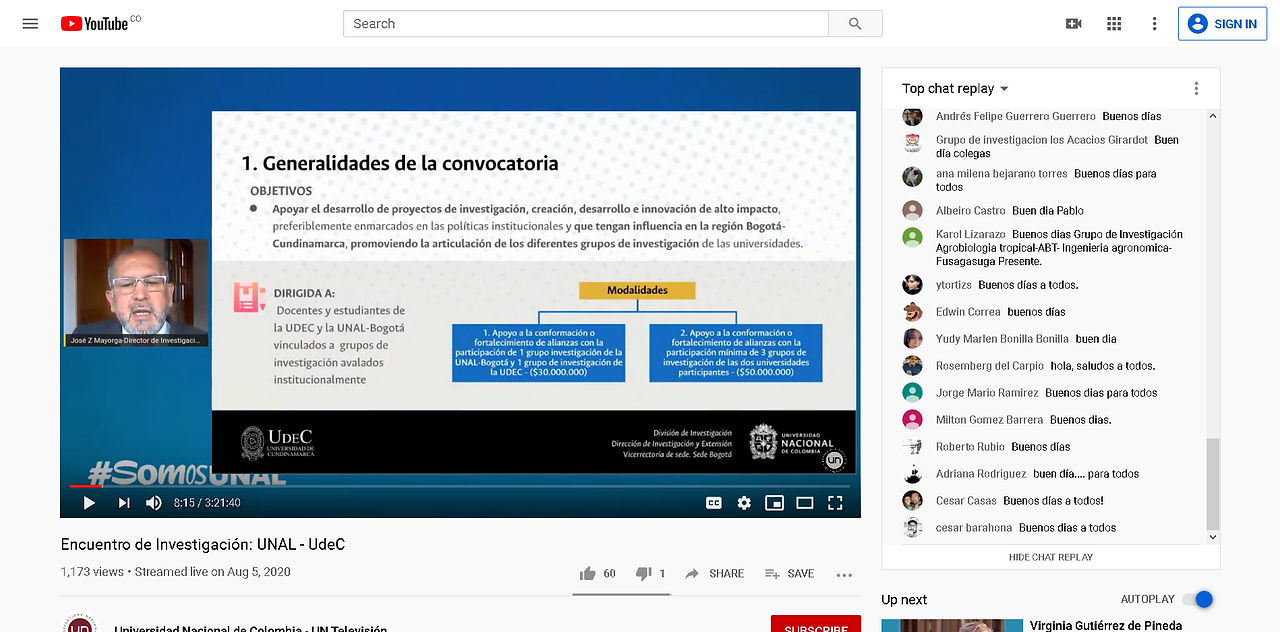Like the video with thumbs up
The height and width of the screenshot is (632, 1280).
pos(587,574)
